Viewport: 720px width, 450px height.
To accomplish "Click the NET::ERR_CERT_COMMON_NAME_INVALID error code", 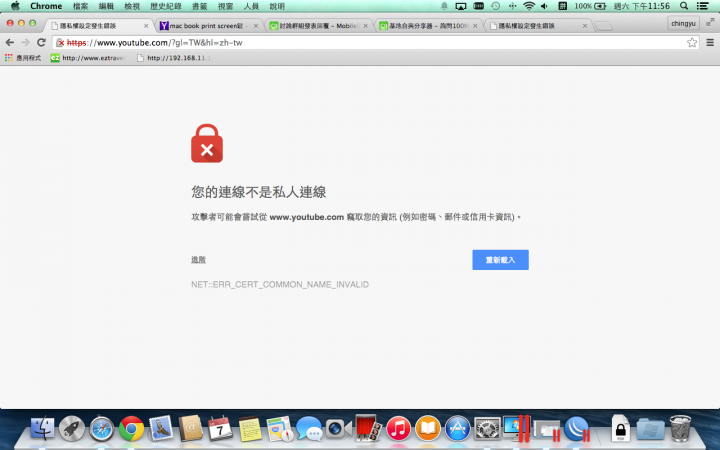I will 280,285.
